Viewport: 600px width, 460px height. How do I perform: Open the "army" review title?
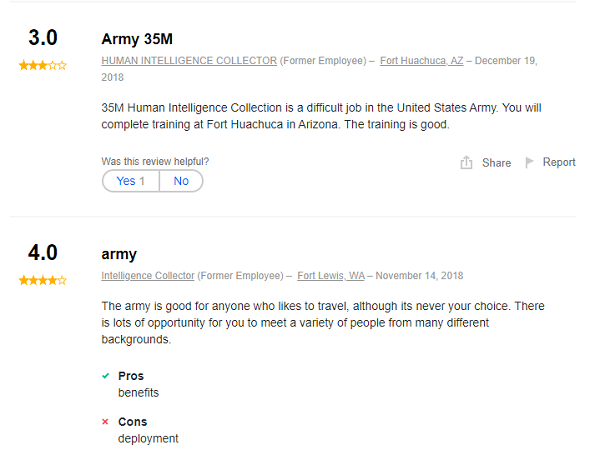(x=119, y=254)
